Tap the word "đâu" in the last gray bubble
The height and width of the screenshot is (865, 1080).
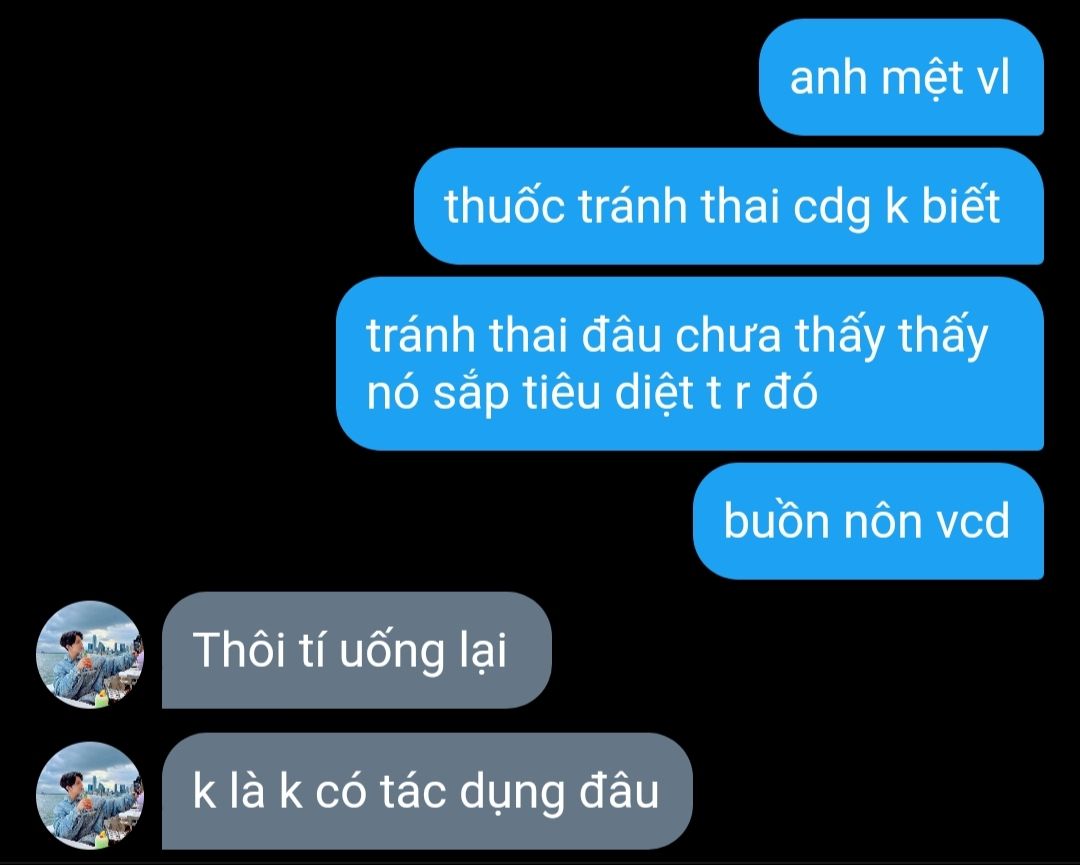(619, 791)
